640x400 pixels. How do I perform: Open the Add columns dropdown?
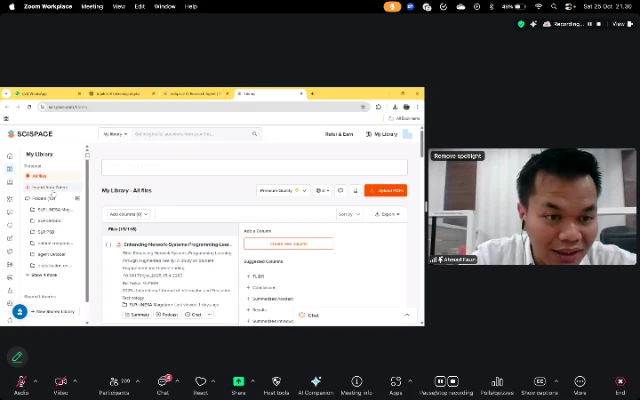click(128, 214)
